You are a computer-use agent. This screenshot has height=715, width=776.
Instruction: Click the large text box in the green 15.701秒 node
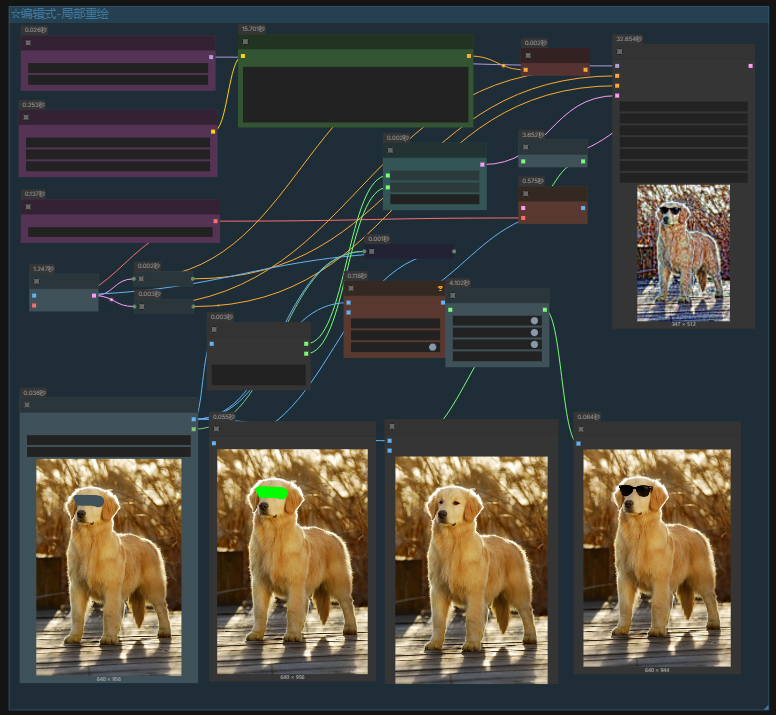[x=355, y=95]
